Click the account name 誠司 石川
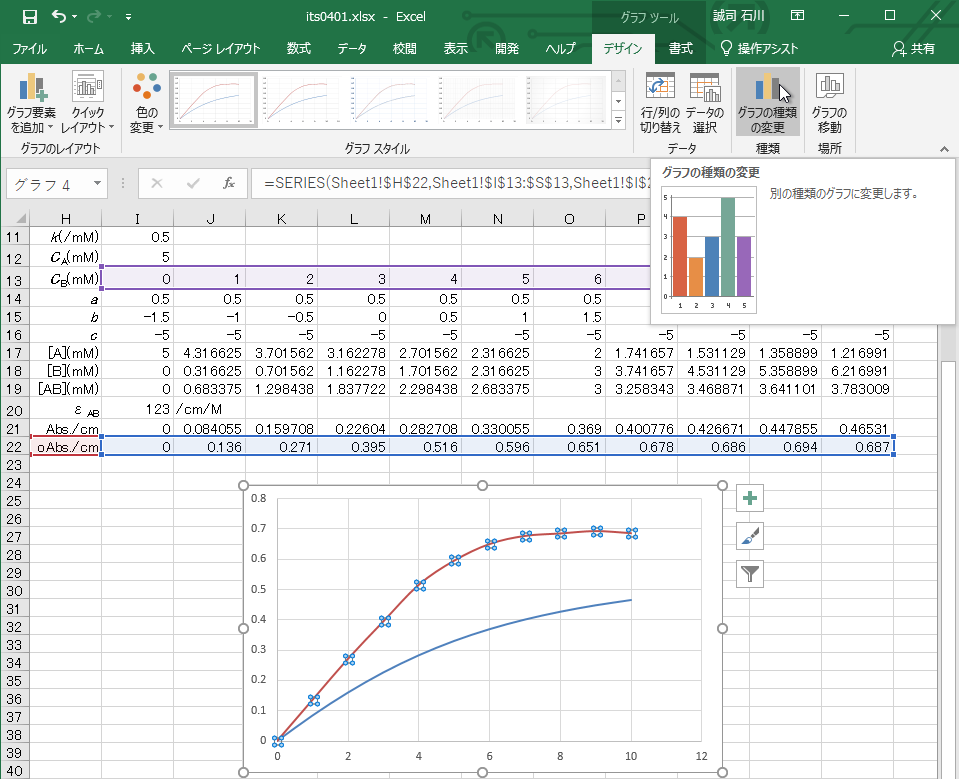This screenshot has width=959, height=779. (x=738, y=16)
